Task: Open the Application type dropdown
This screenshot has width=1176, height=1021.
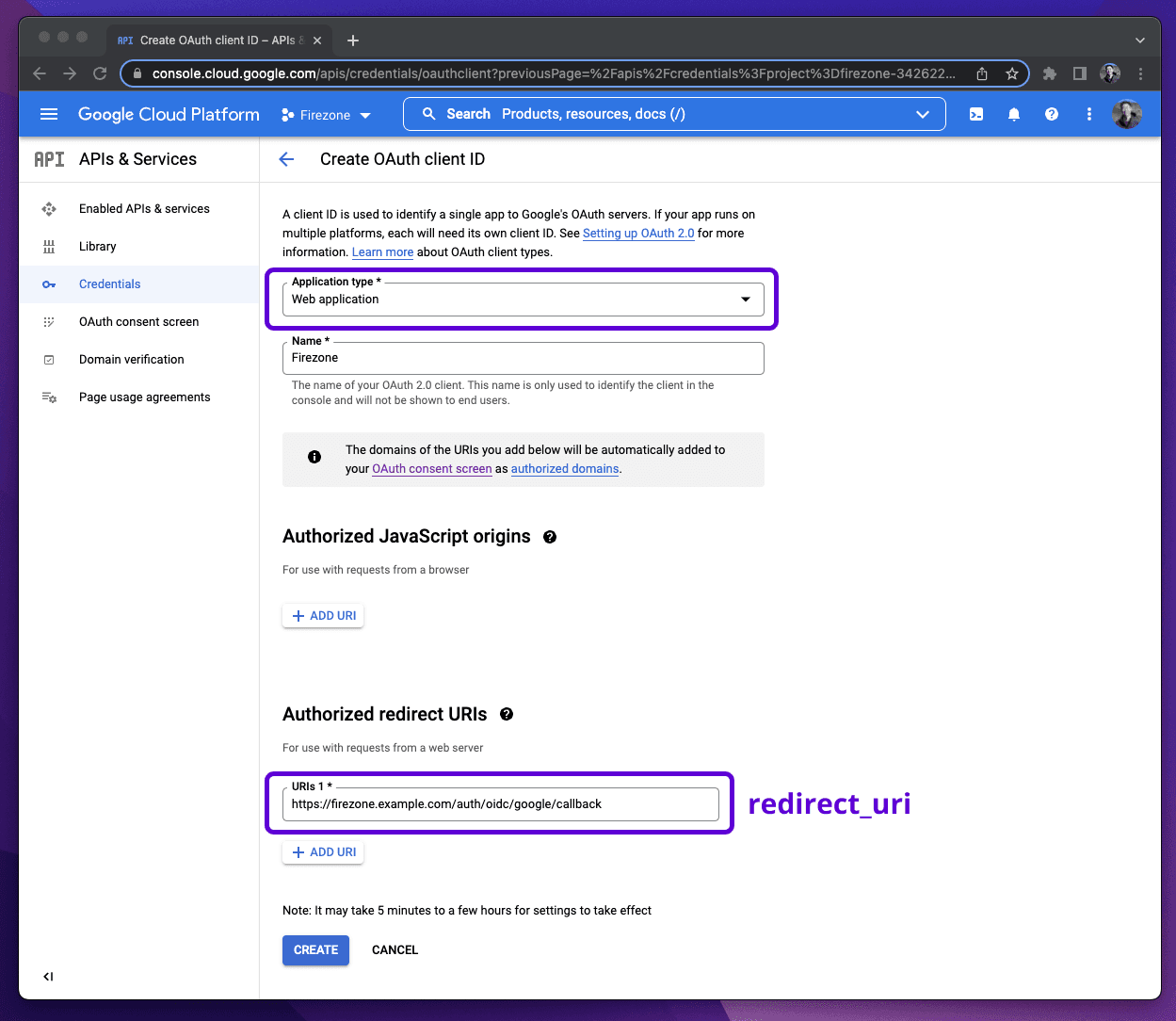Action: (x=746, y=299)
